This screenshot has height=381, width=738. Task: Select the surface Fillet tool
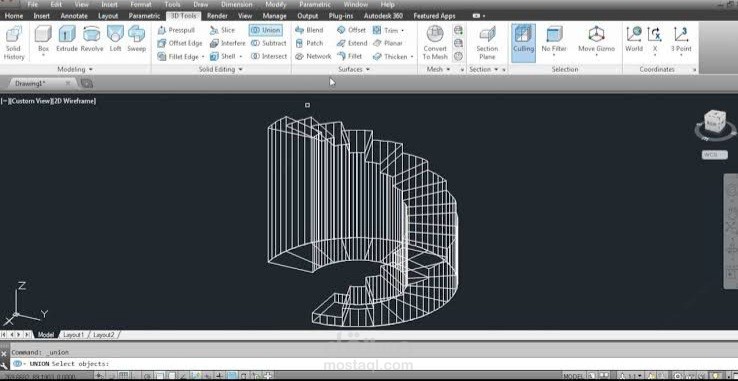pyautogui.click(x=350, y=57)
